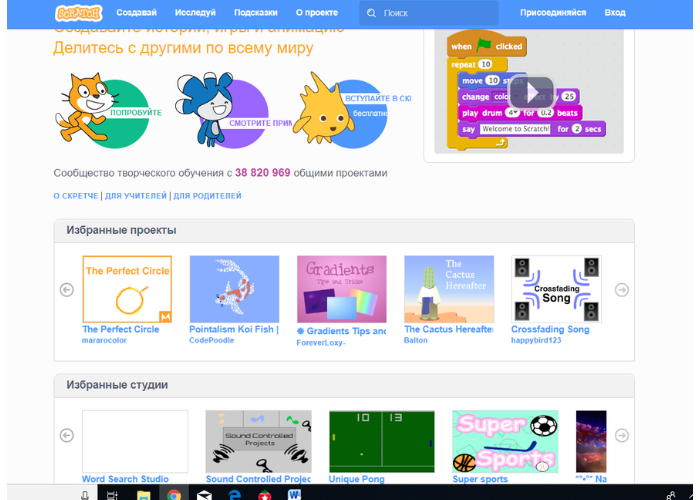Open The Cactus Hereafter thumbnail

point(449,289)
